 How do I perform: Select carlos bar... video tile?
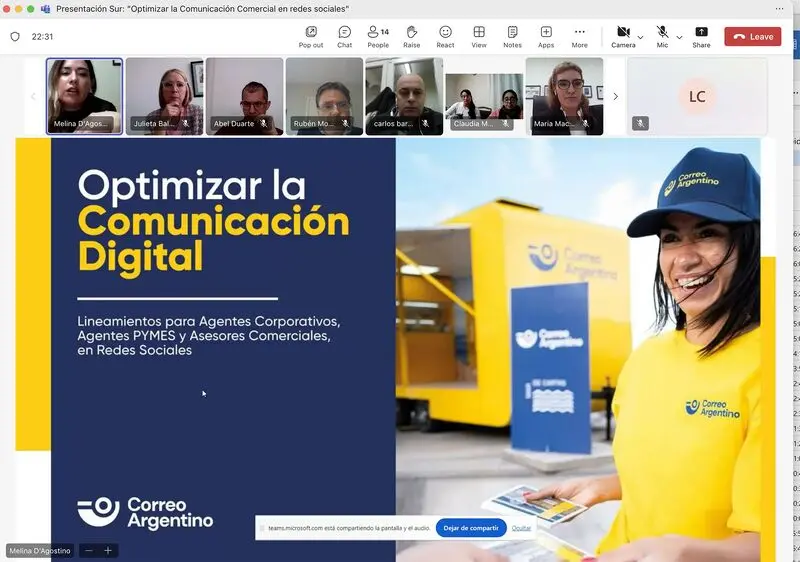click(x=404, y=96)
